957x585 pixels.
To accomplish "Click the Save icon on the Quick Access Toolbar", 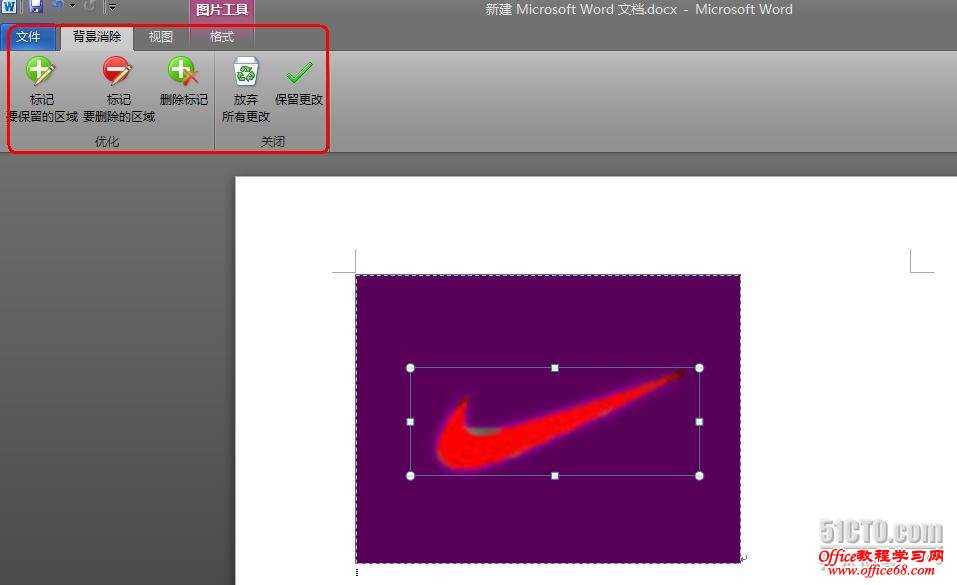I will click(x=36, y=7).
